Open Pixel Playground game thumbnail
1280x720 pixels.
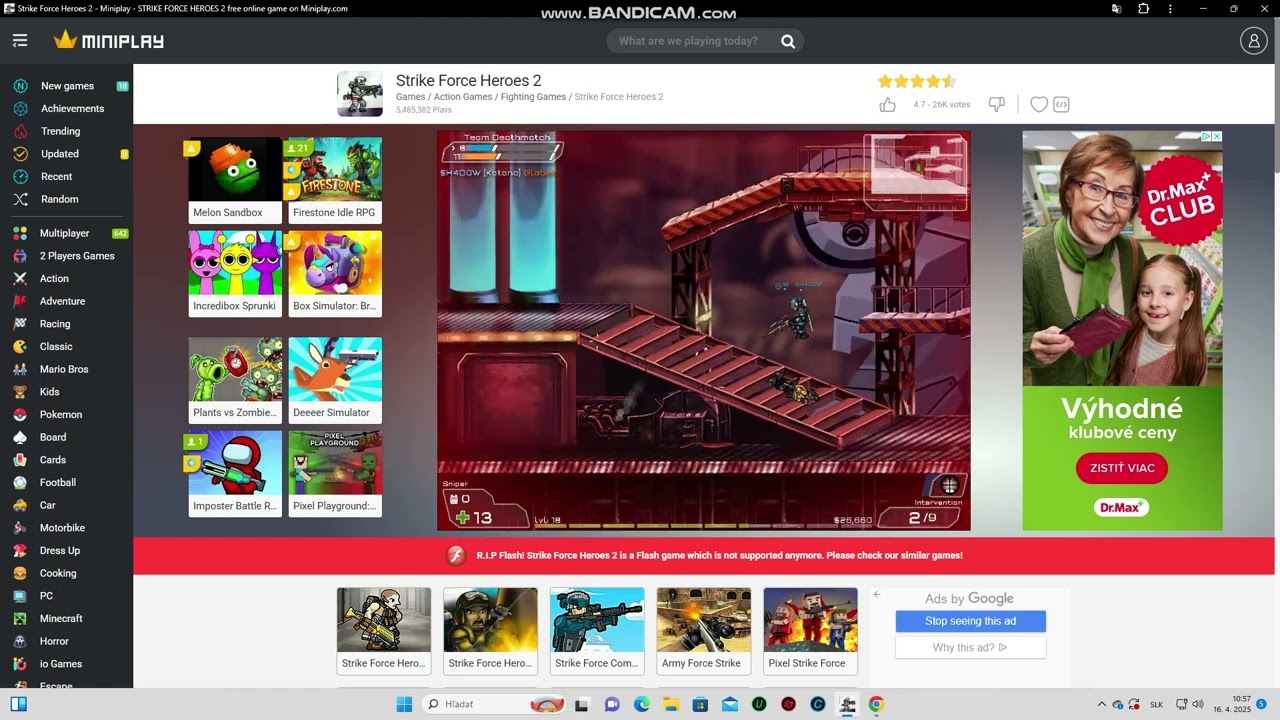335,473
